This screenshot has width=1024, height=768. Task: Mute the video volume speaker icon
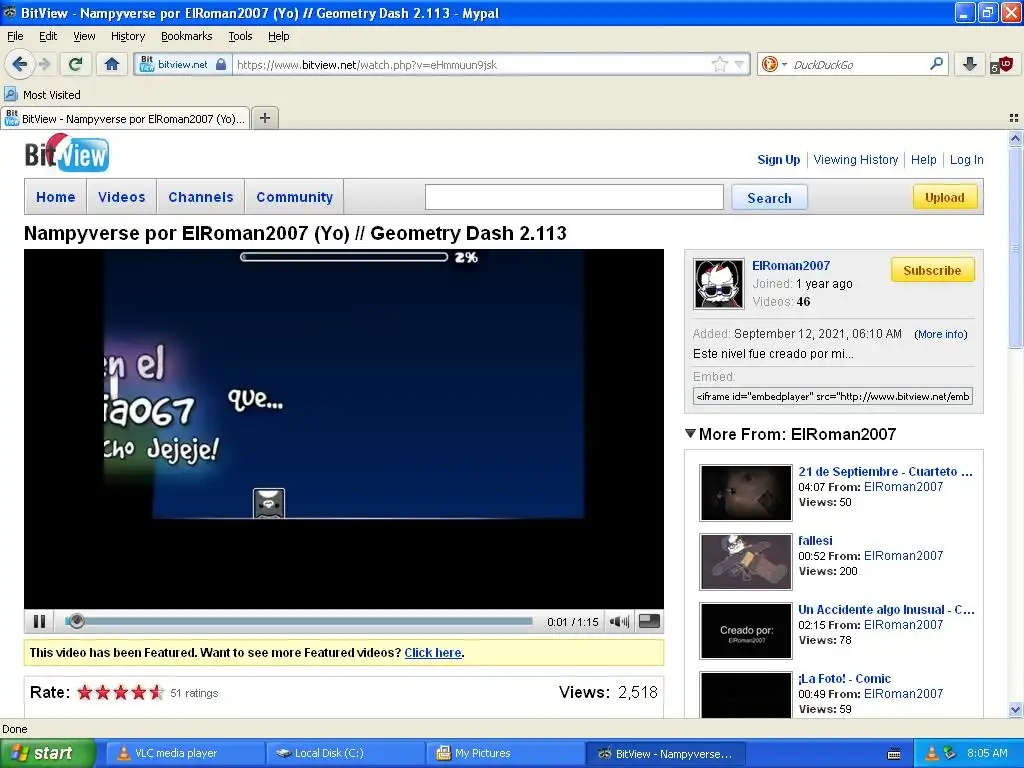pyautogui.click(x=619, y=621)
